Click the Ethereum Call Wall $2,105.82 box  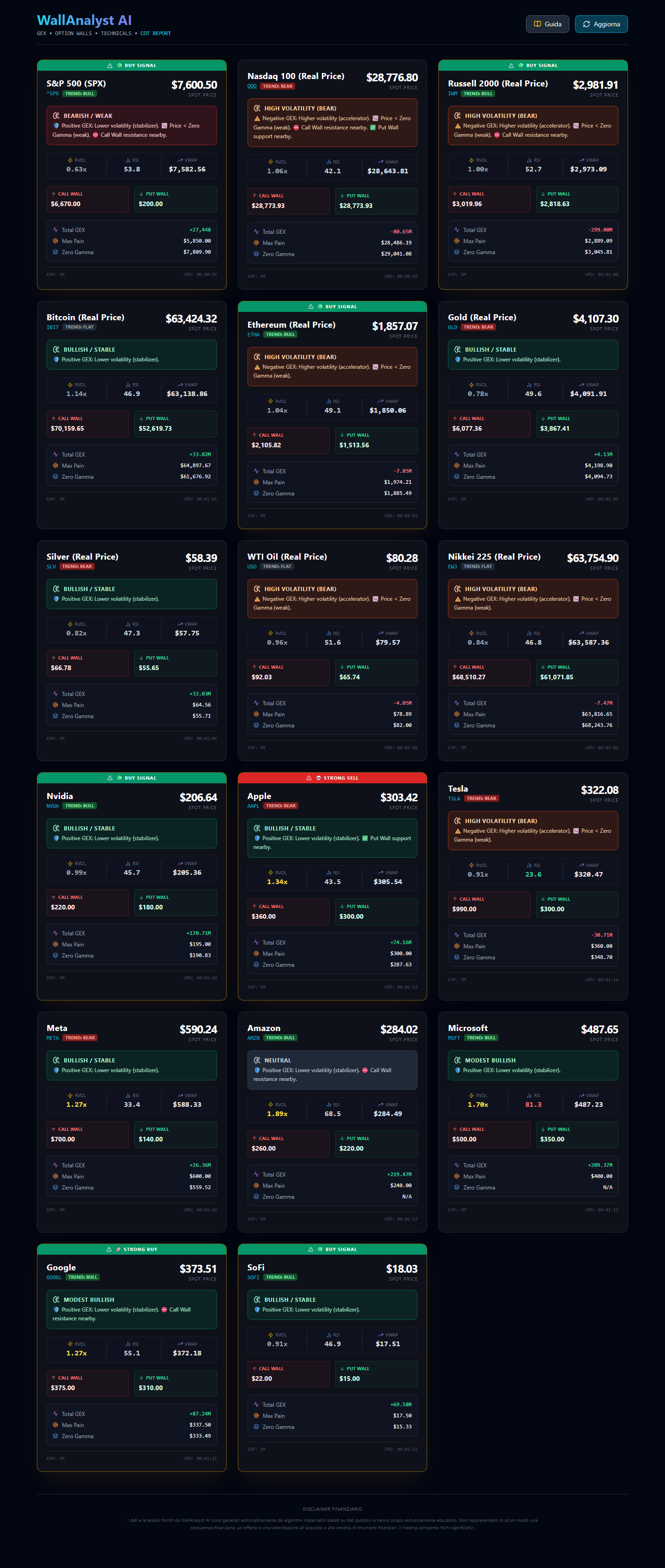point(288,441)
